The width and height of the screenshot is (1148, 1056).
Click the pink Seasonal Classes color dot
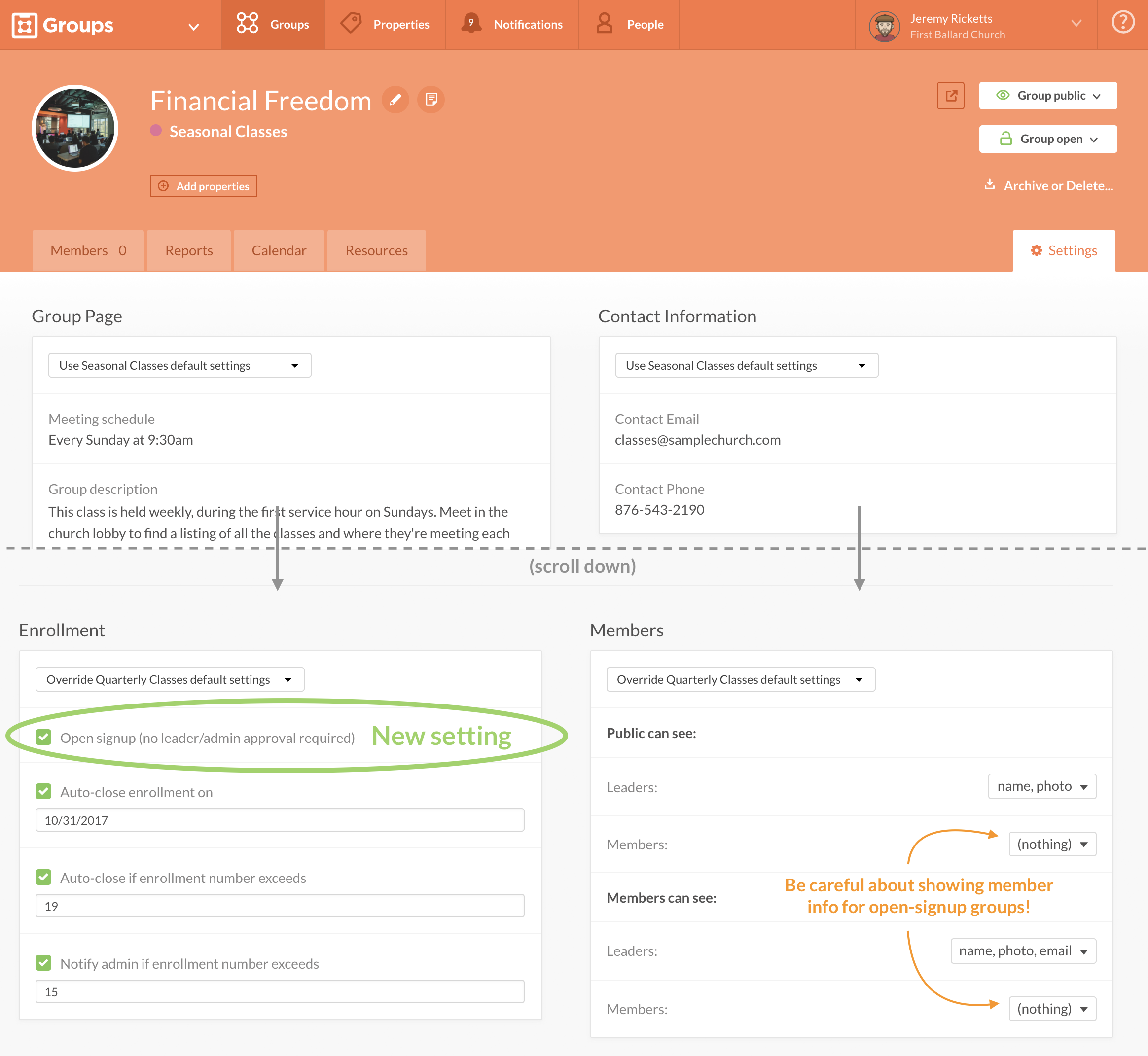(155, 130)
